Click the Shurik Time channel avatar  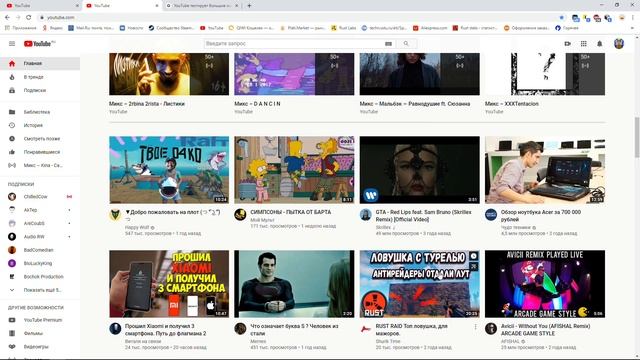click(x=366, y=329)
